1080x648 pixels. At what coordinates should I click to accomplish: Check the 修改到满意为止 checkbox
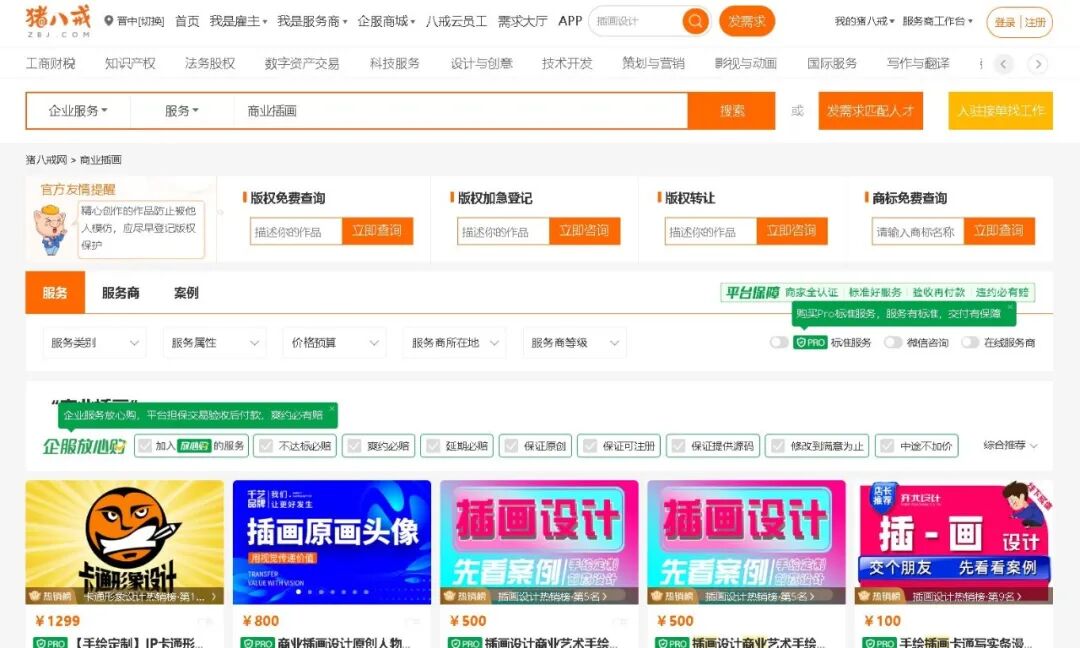click(778, 446)
